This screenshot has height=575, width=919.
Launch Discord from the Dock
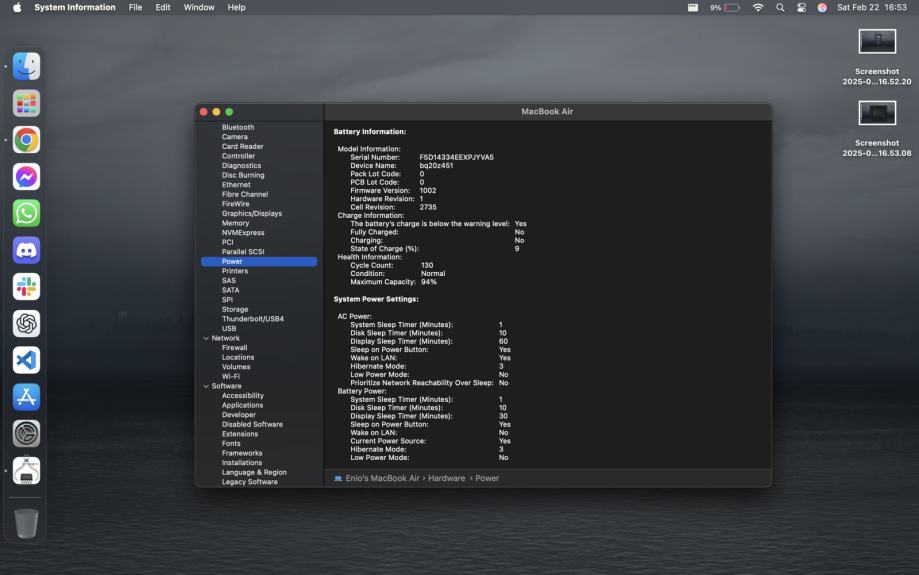pos(26,250)
